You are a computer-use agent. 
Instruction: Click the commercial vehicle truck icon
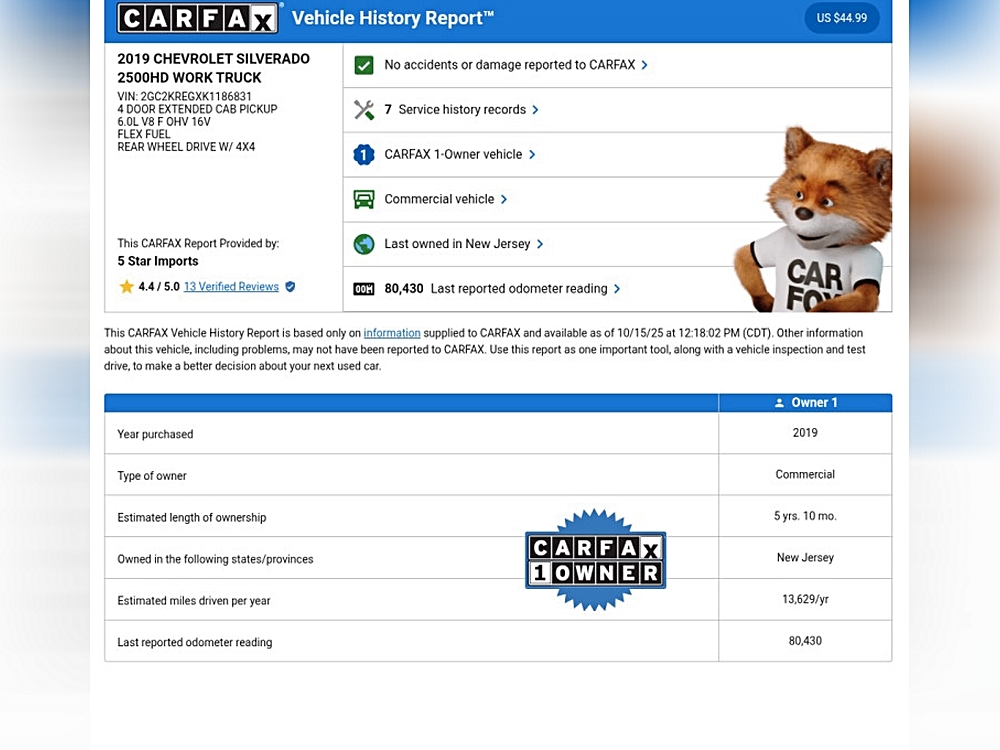364,199
